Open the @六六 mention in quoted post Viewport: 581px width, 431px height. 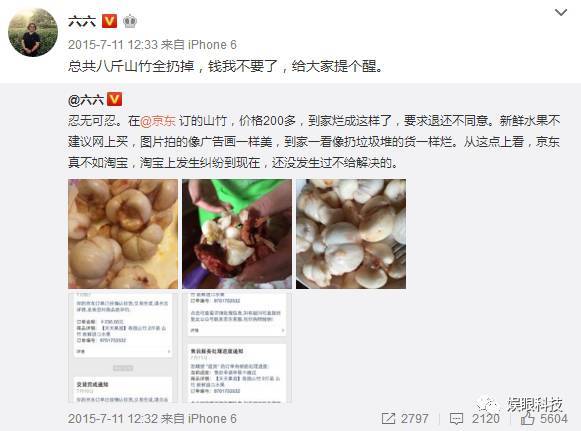click(x=86, y=100)
